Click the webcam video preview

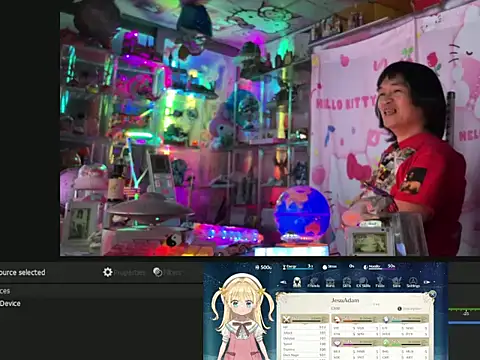pyautogui.click(x=270, y=128)
